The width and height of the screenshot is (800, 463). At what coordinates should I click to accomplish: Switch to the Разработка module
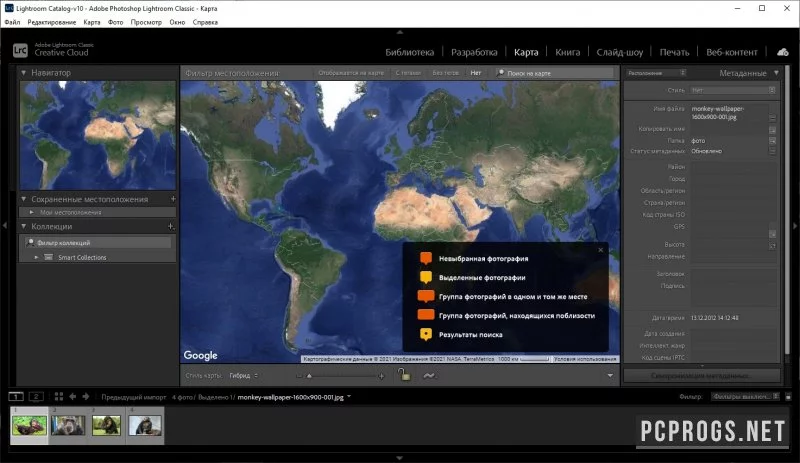coord(474,52)
